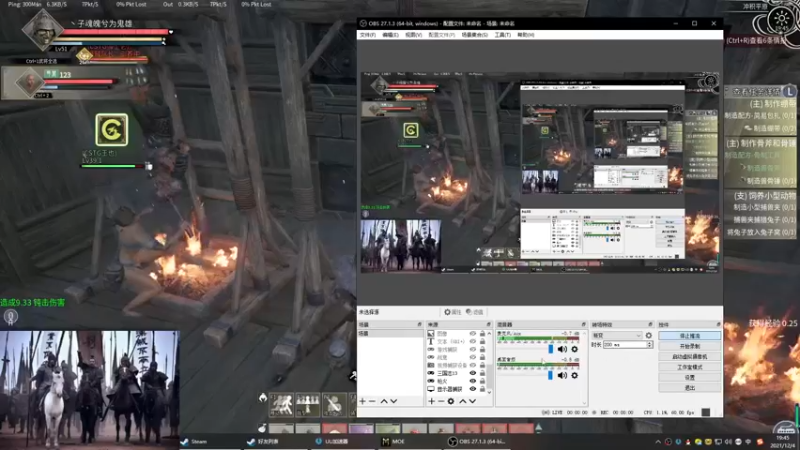Open the 视图(V) menu in OBS
The image size is (800, 450).
(413, 35)
